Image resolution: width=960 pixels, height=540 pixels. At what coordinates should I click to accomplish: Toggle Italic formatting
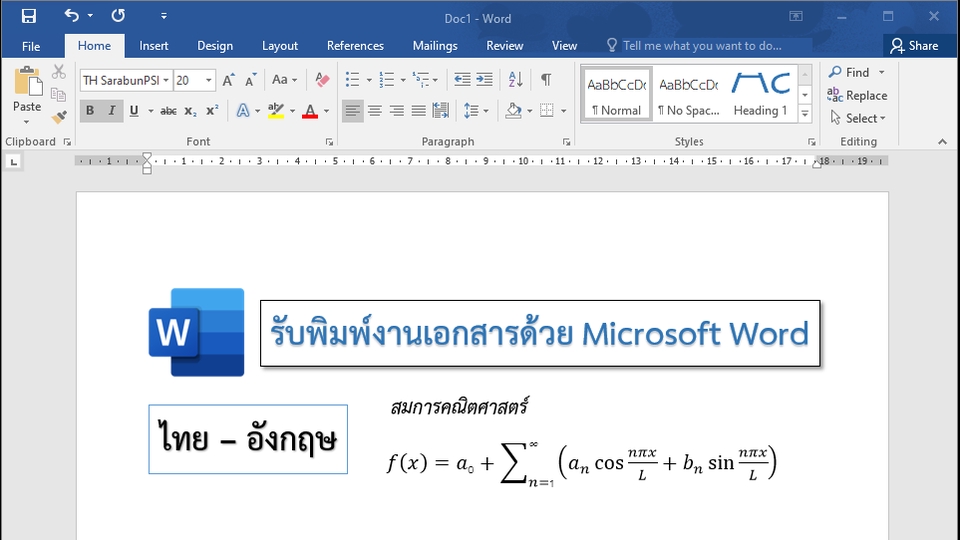pos(112,111)
